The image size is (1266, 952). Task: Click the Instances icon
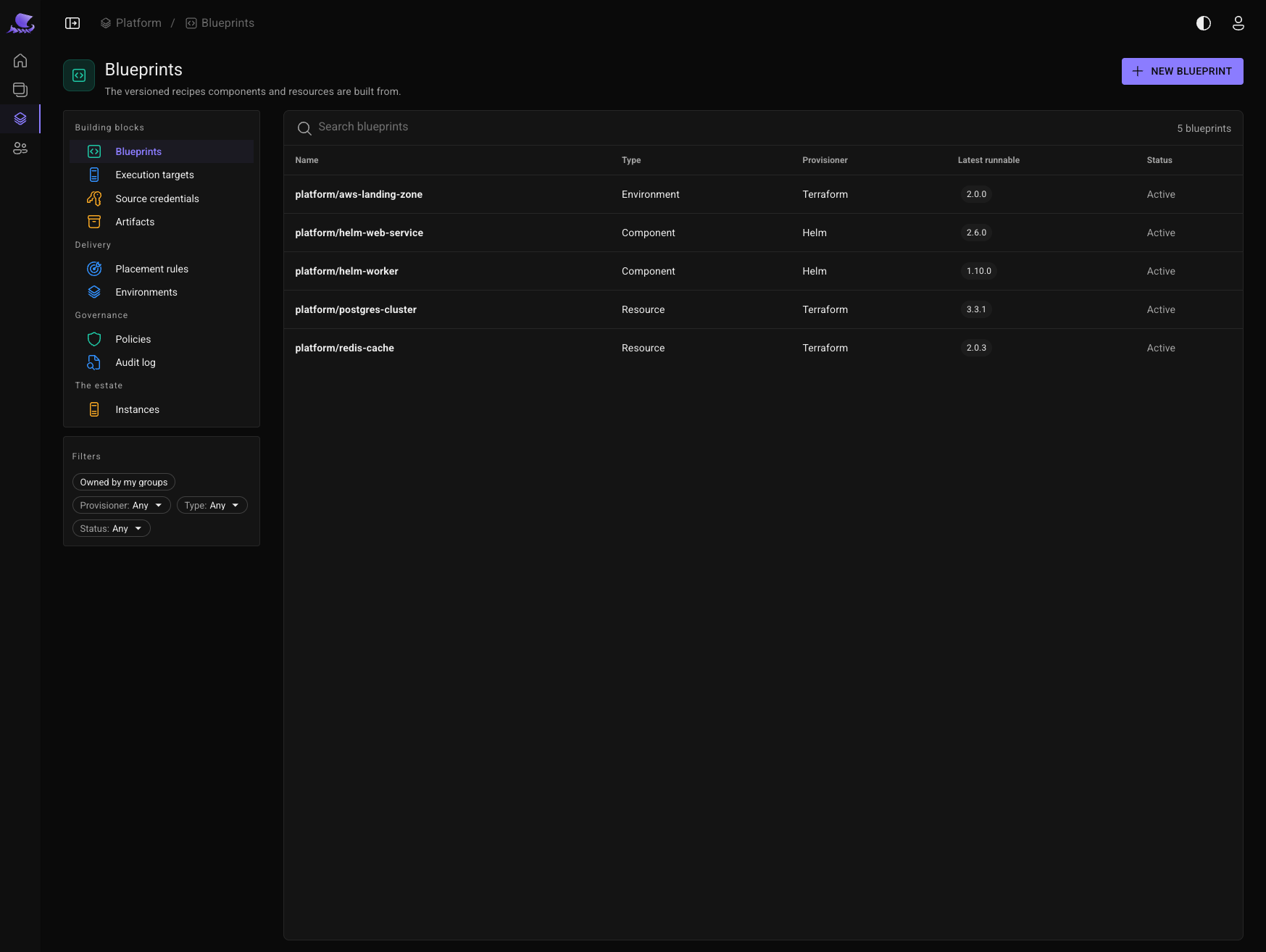pyautogui.click(x=94, y=409)
